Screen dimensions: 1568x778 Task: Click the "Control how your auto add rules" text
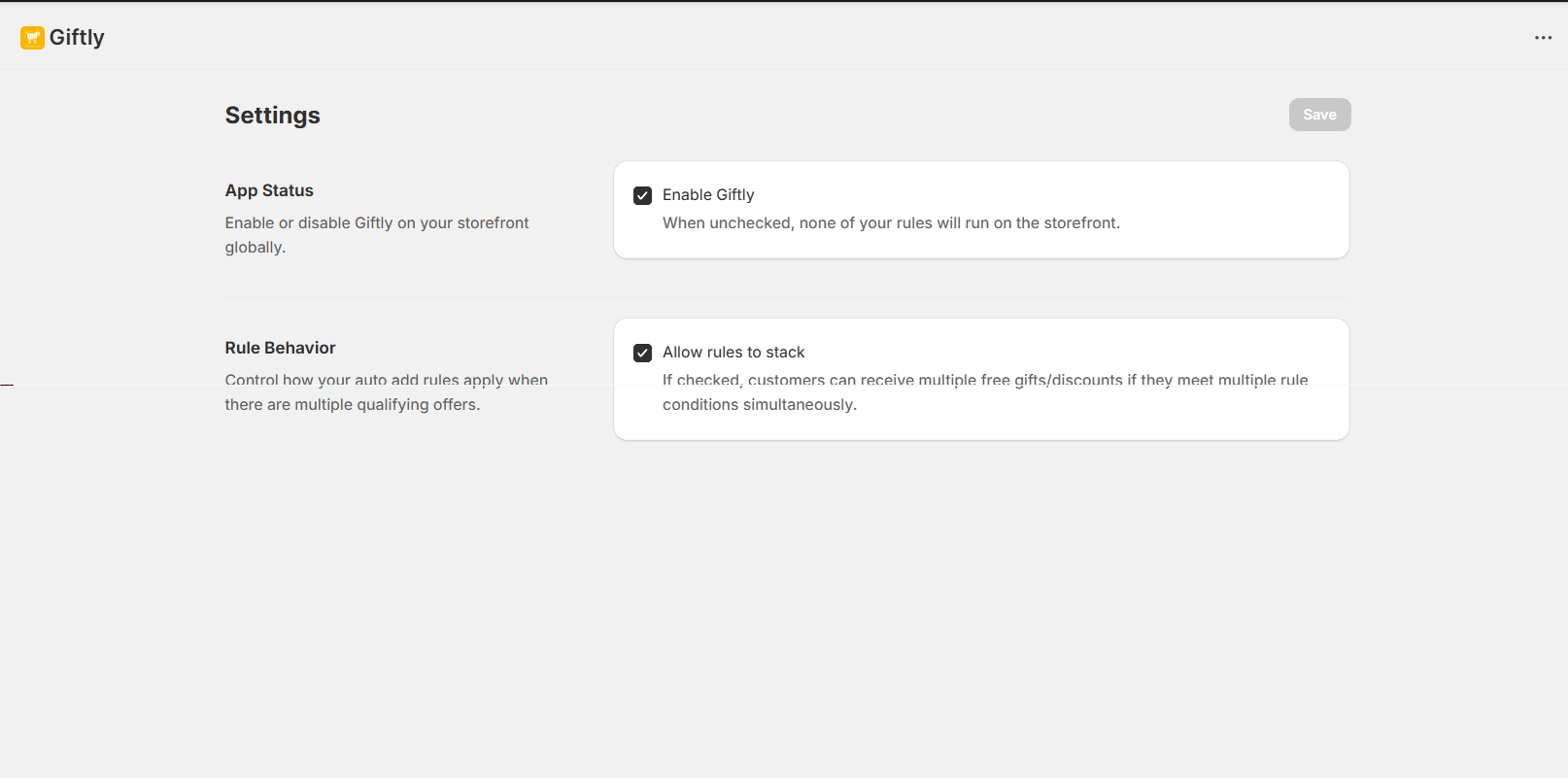pos(386,380)
